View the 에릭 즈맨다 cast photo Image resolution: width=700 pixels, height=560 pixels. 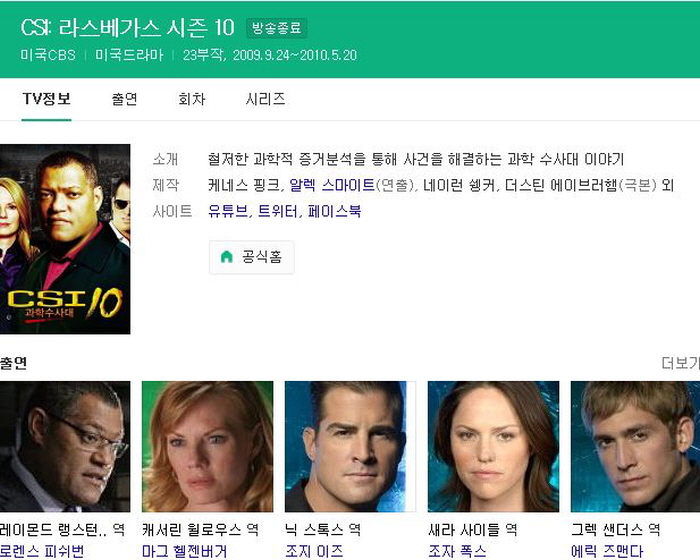point(636,447)
